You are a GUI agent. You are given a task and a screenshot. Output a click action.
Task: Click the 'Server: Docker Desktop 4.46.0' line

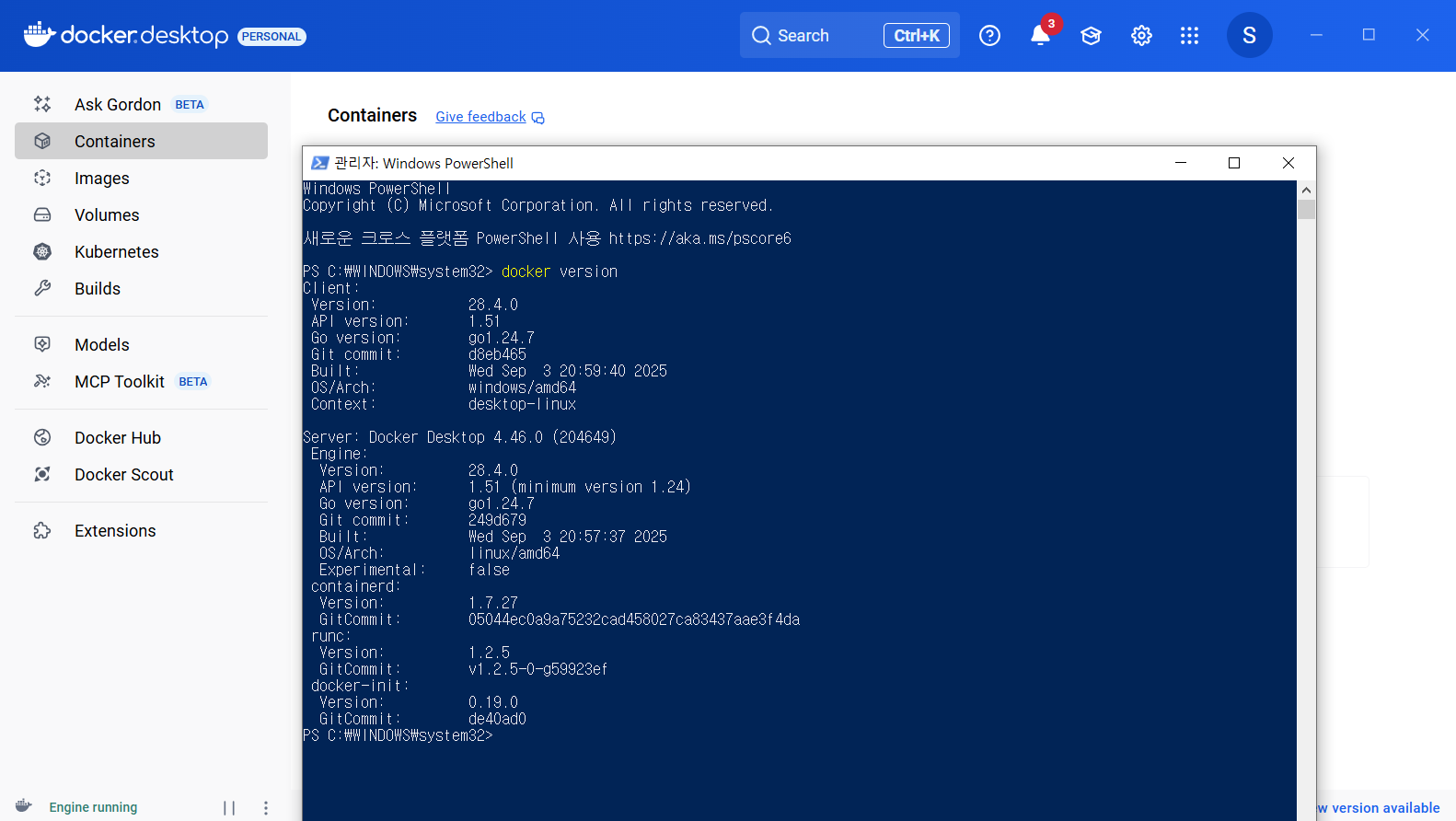click(459, 437)
